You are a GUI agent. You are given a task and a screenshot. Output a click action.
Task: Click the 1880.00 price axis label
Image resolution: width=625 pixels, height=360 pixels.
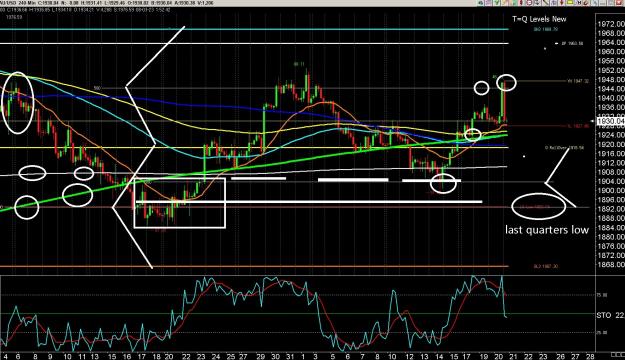pyautogui.click(x=611, y=236)
